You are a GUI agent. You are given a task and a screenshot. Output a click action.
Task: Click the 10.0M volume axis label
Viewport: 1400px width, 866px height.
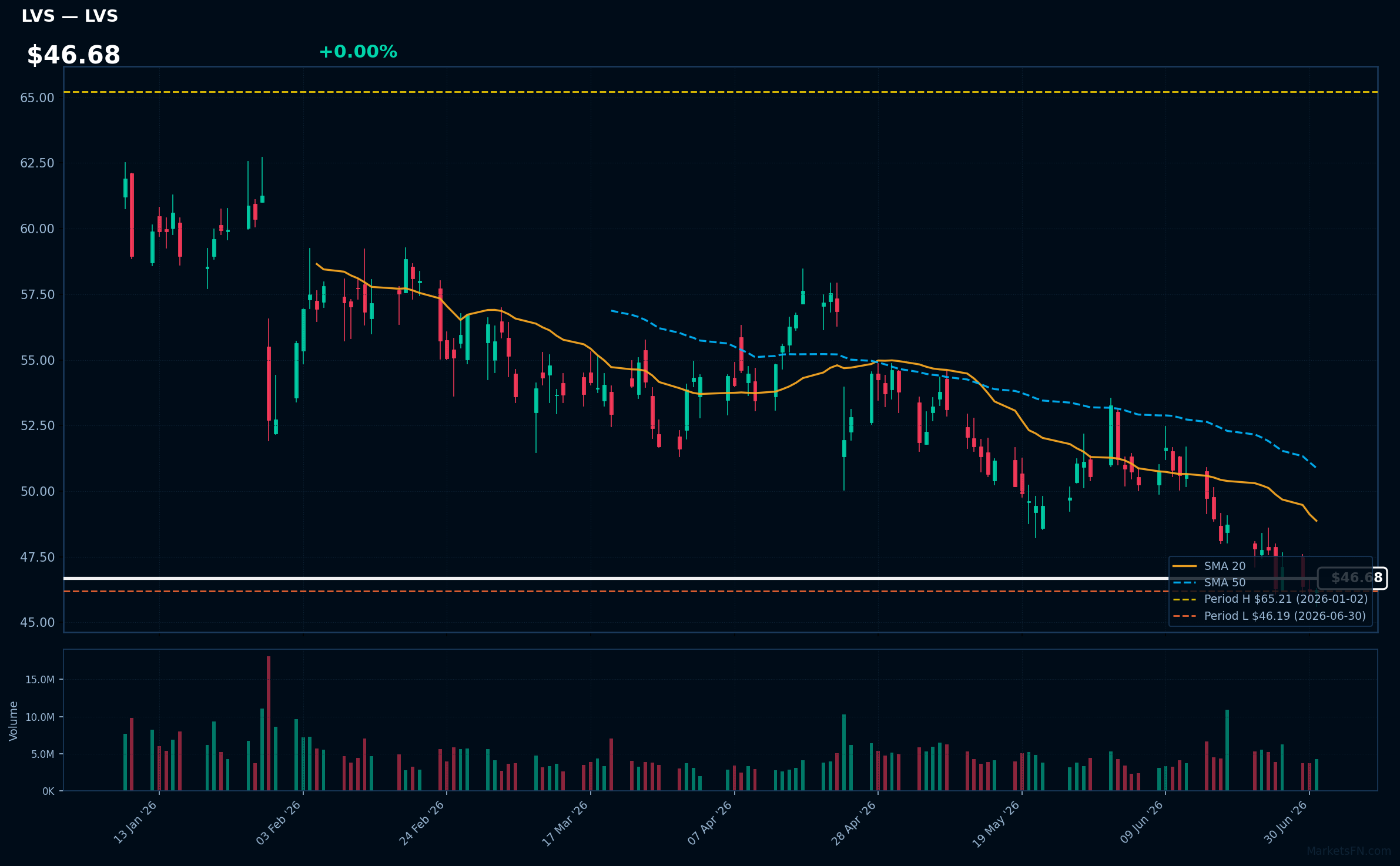pos(39,717)
